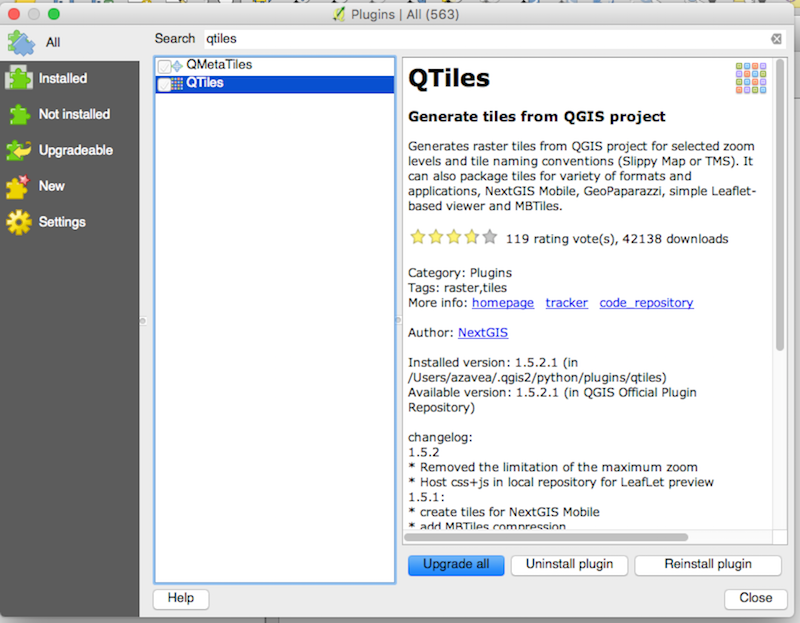Click the Uninstall plugin button
The height and width of the screenshot is (623, 800).
[569, 565]
